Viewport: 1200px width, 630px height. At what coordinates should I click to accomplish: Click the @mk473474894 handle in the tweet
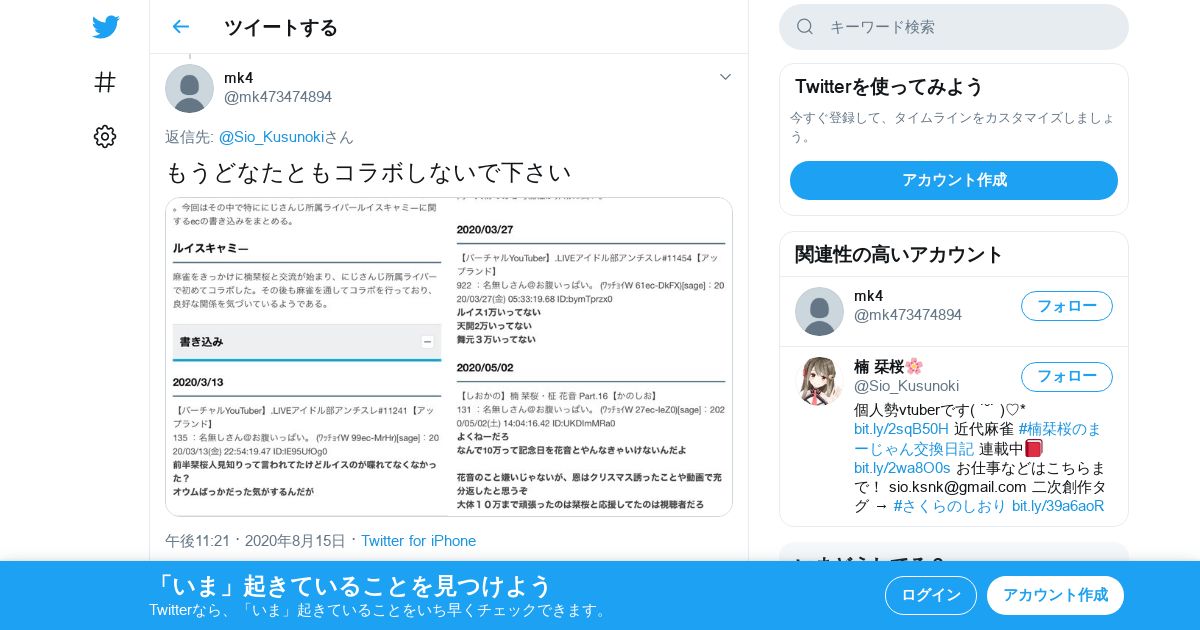point(278,97)
